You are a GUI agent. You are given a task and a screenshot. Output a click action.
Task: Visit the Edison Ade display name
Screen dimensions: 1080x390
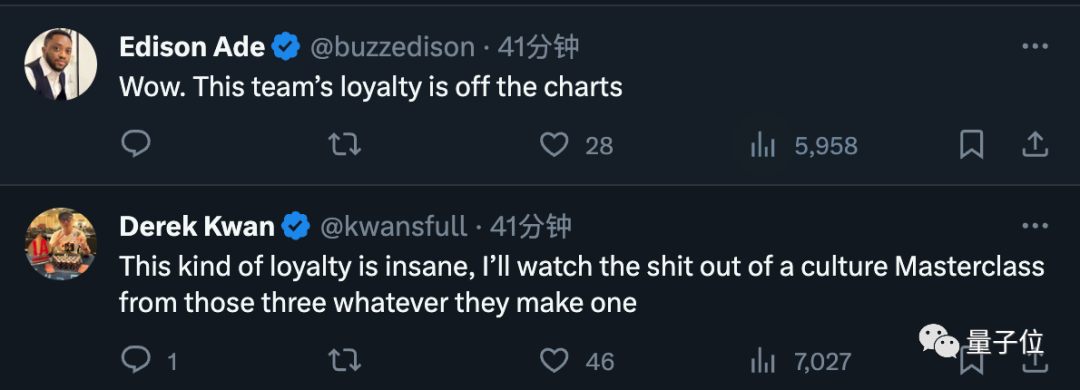(x=192, y=47)
